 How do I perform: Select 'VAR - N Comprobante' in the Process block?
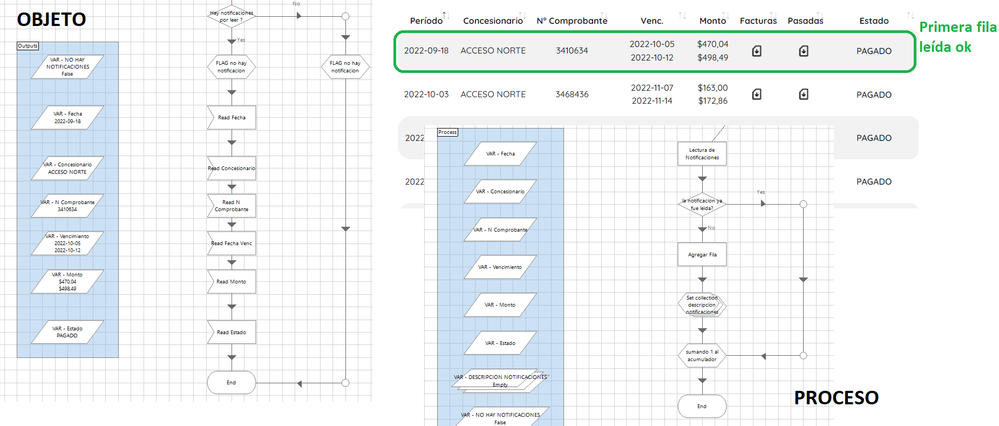[500, 229]
